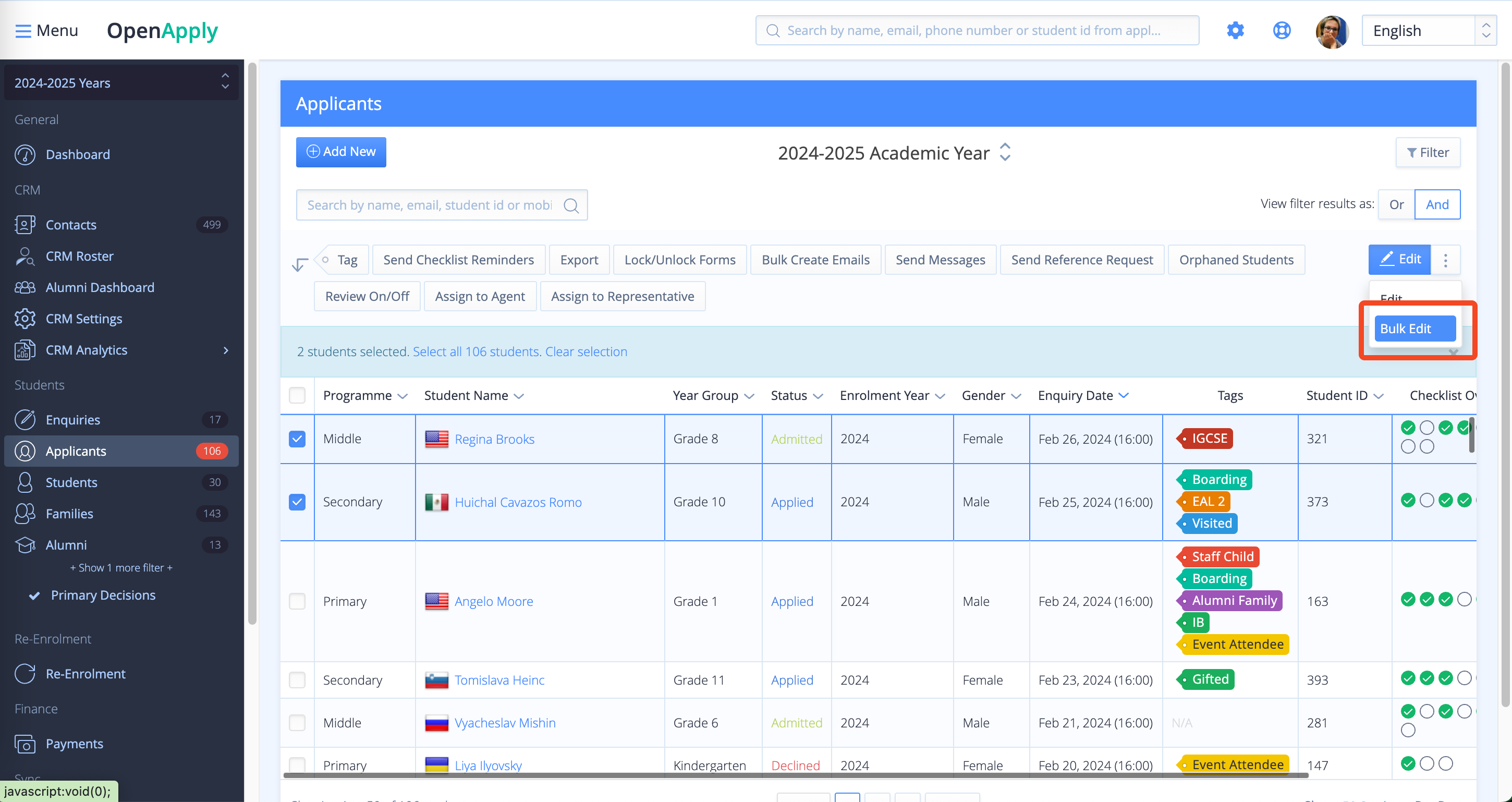
Task: Click the table horizontal scrollbar
Action: click(795, 775)
